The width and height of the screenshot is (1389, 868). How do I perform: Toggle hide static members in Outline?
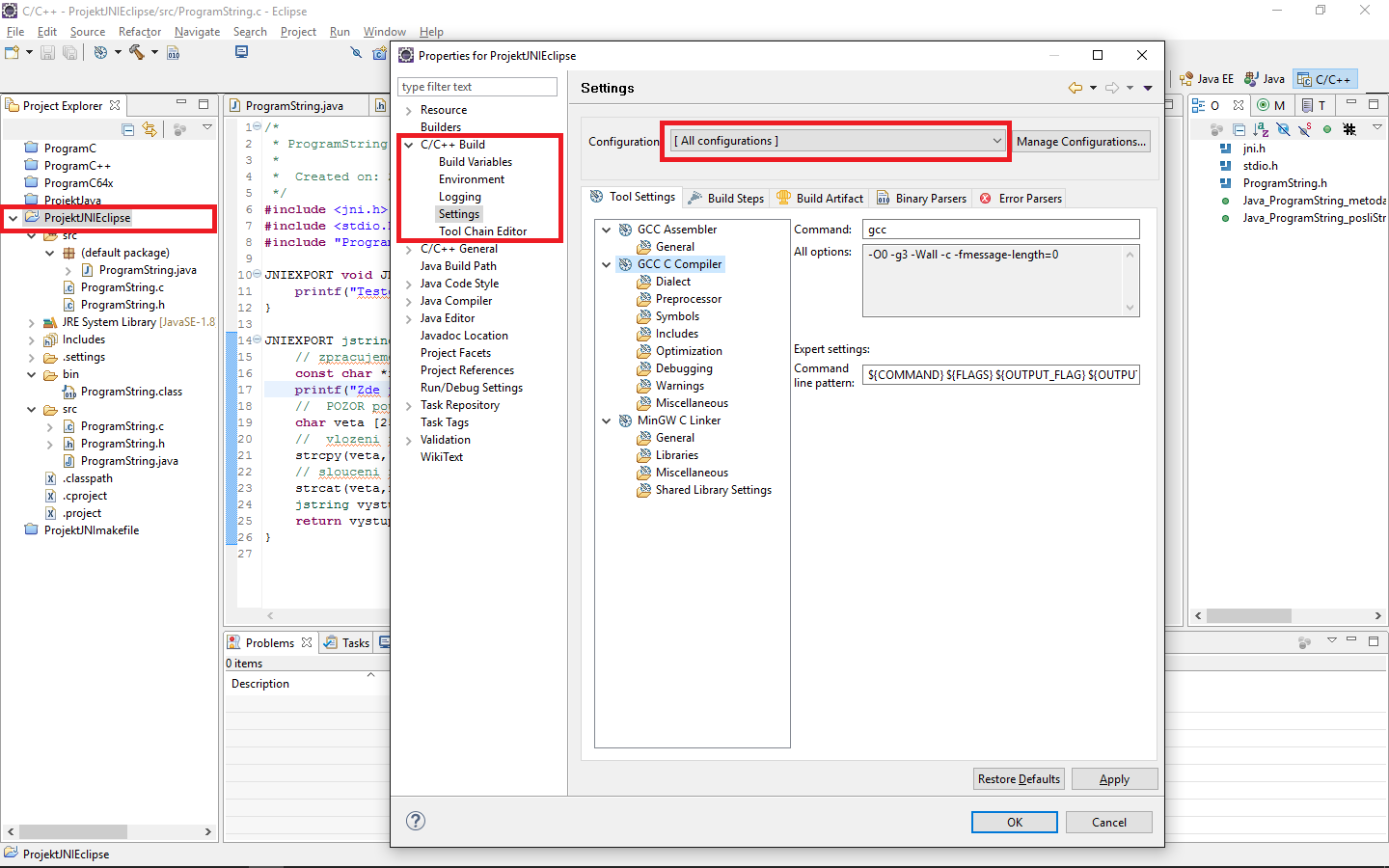1302,128
